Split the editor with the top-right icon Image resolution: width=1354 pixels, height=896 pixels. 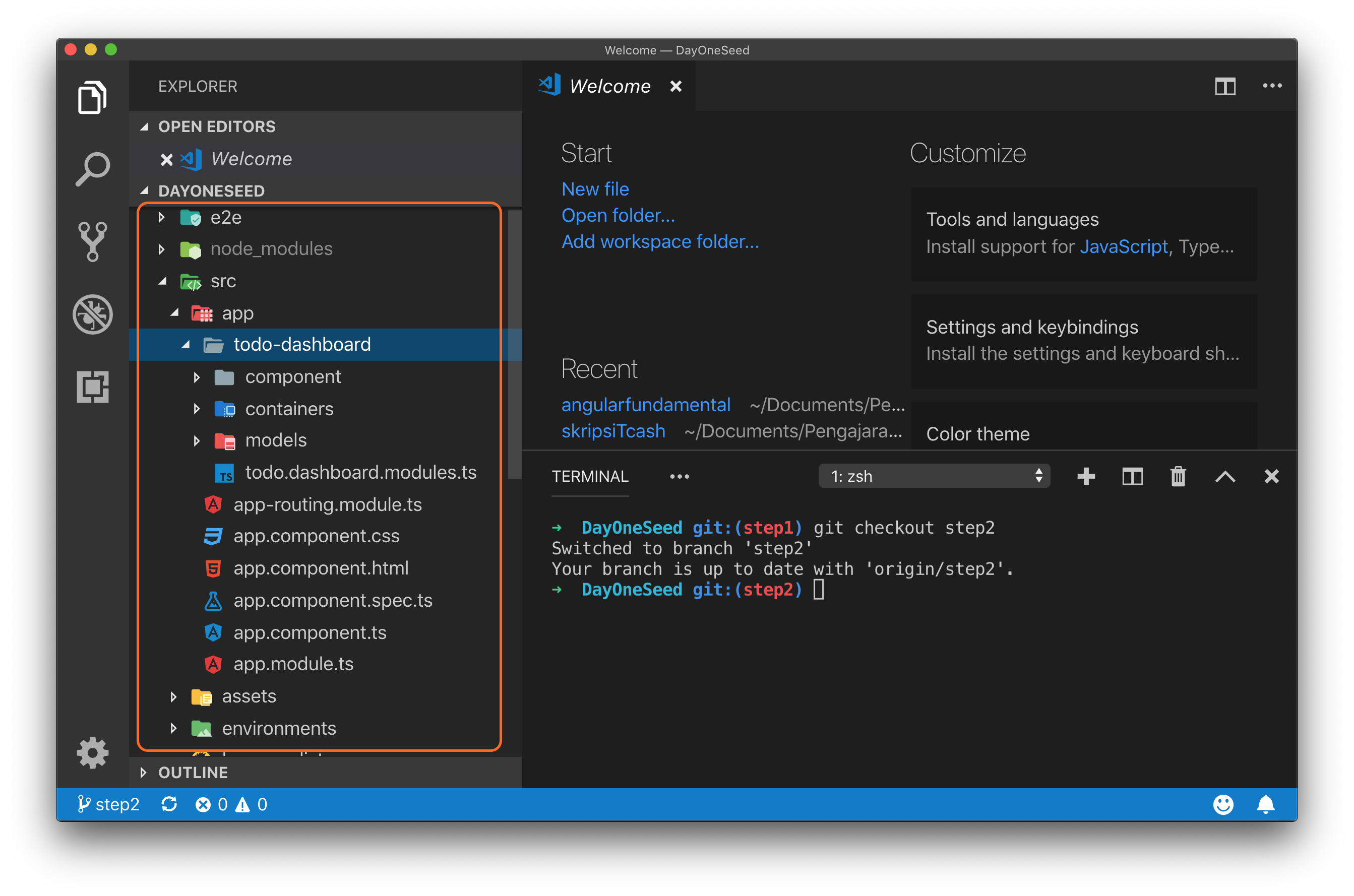click(x=1225, y=86)
